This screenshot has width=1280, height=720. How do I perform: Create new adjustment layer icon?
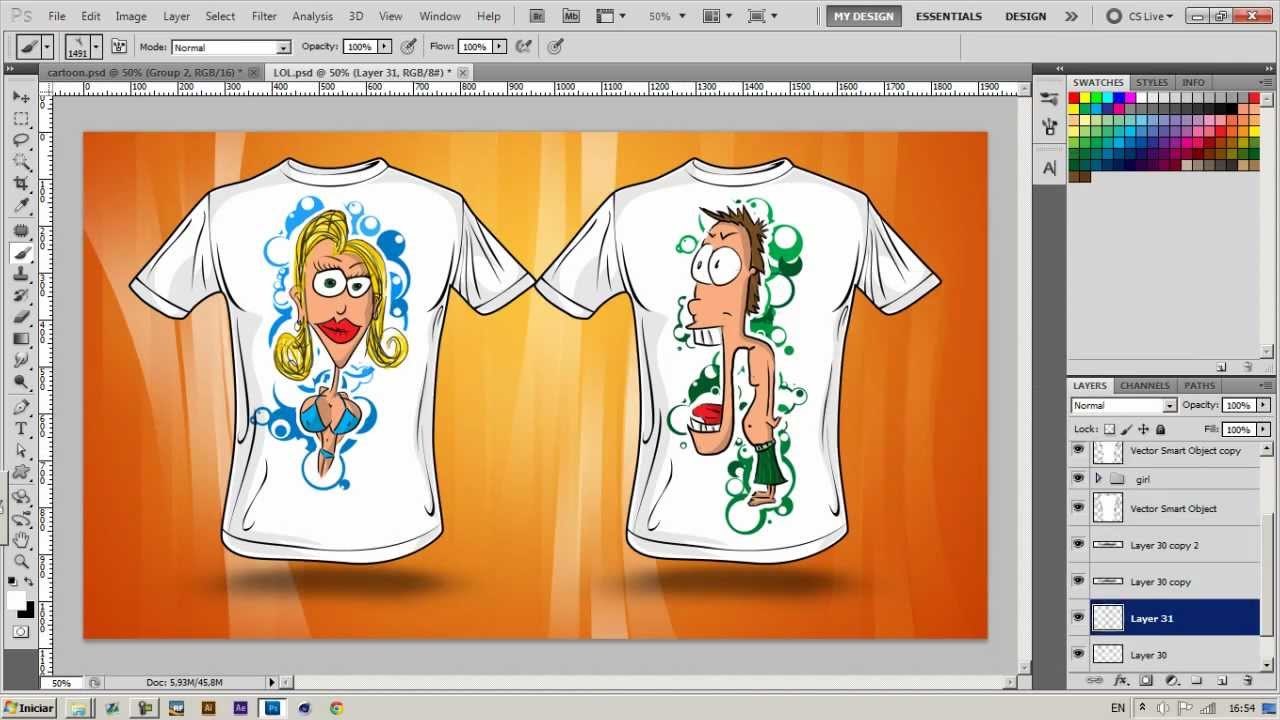(1171, 680)
